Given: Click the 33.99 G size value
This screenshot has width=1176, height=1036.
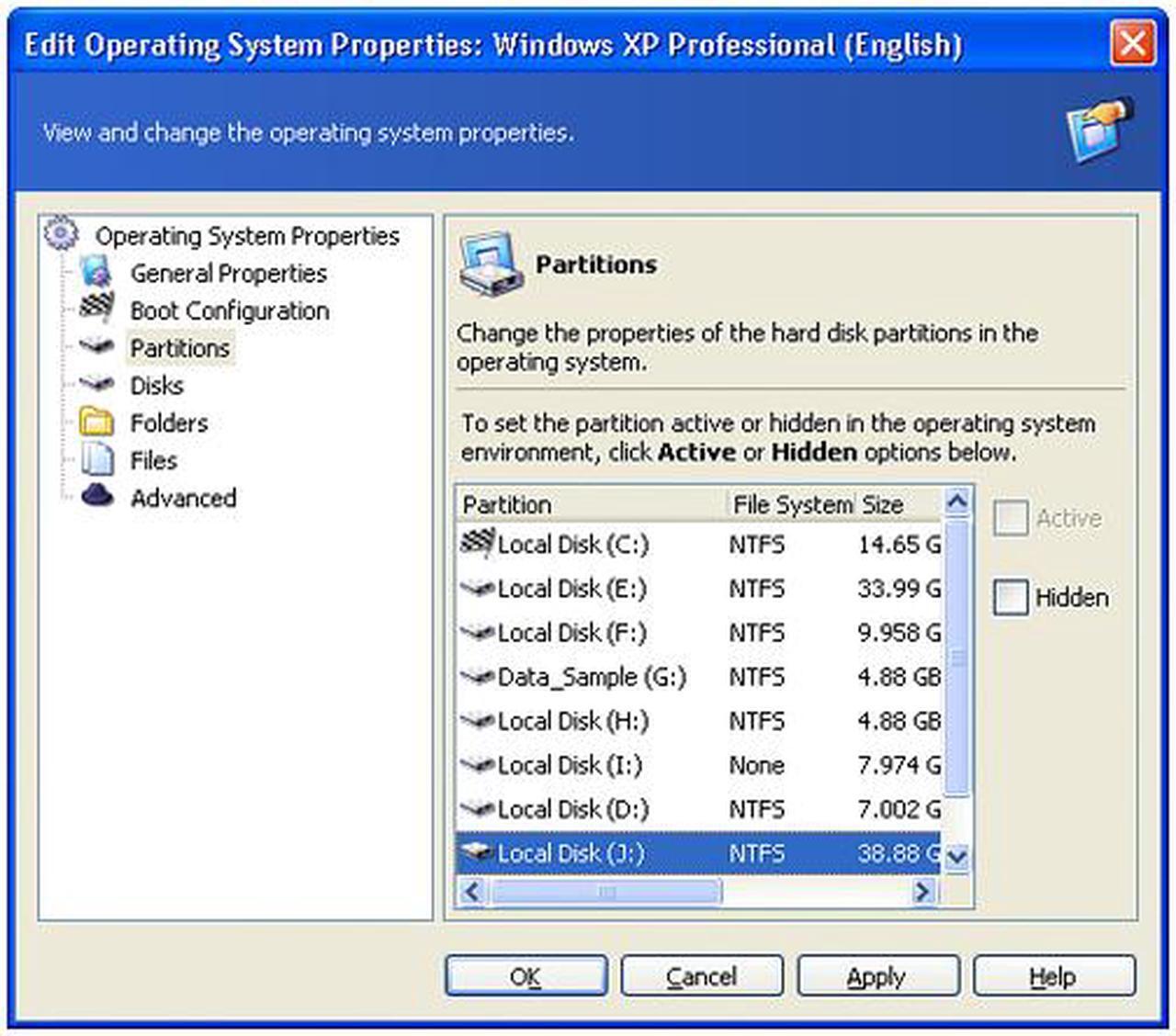Looking at the screenshot, I should [x=899, y=589].
